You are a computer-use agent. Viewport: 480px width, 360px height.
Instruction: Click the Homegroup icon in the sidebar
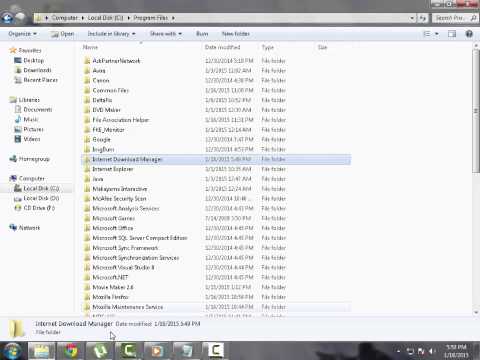pyautogui.click(x=13, y=159)
